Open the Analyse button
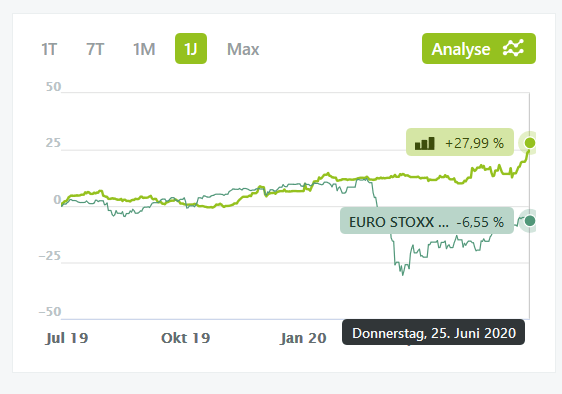The width and height of the screenshot is (562, 394). (479, 49)
